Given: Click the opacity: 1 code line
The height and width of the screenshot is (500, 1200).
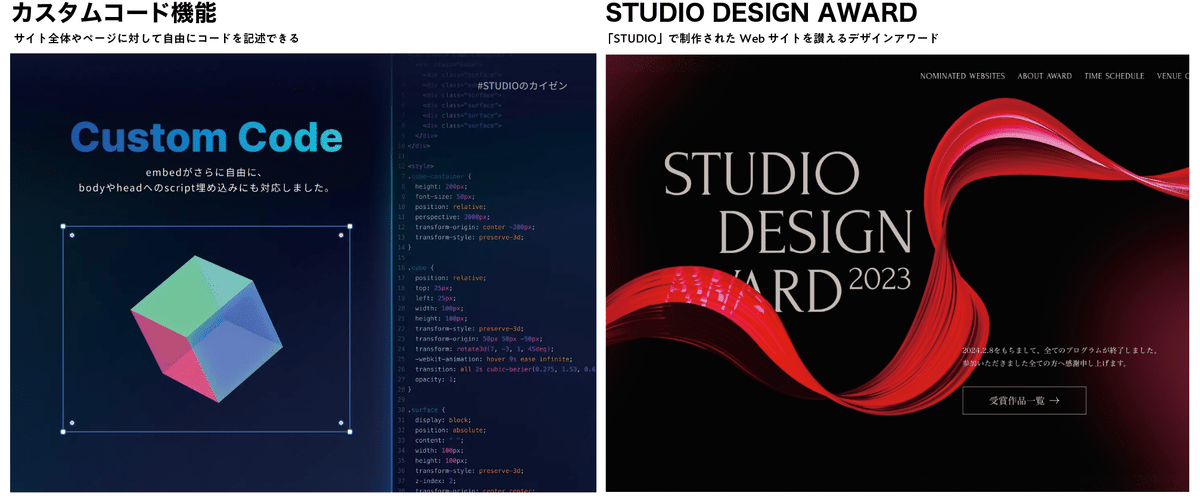Looking at the screenshot, I should pyautogui.click(x=436, y=379).
